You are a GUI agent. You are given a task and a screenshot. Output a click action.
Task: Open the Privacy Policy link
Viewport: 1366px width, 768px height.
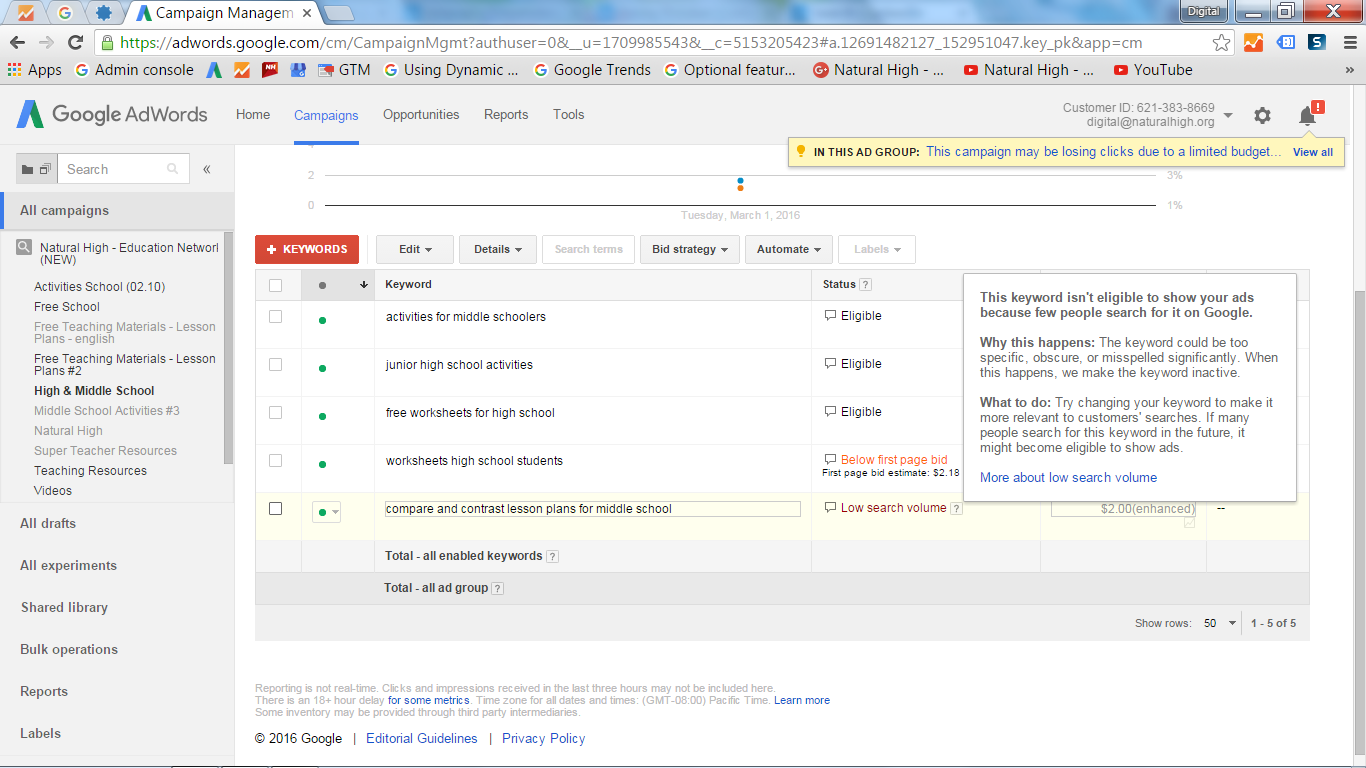tap(544, 738)
